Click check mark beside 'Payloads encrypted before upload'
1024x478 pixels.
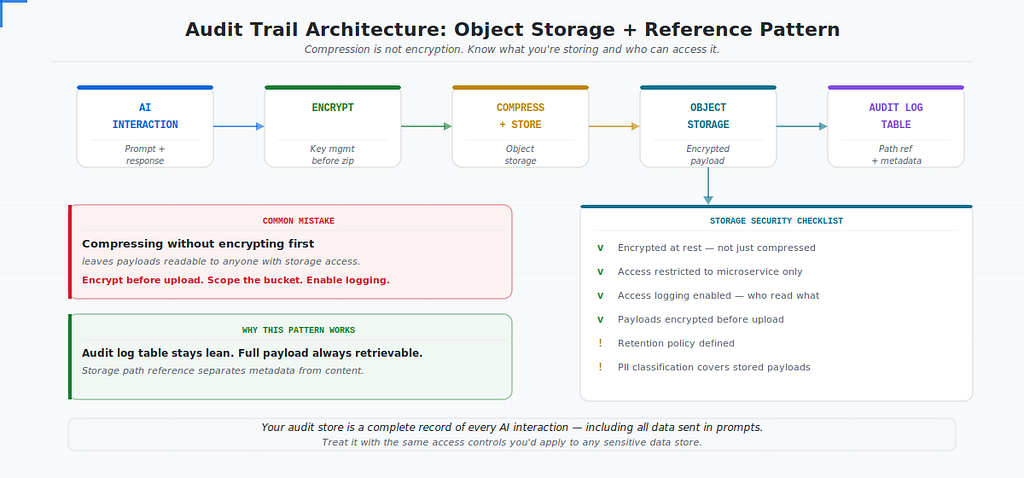(x=600, y=319)
